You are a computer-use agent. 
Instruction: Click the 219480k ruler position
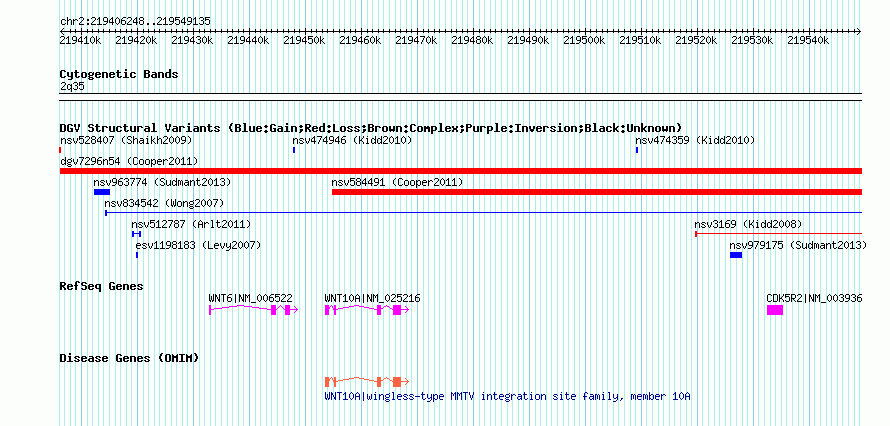pos(472,40)
